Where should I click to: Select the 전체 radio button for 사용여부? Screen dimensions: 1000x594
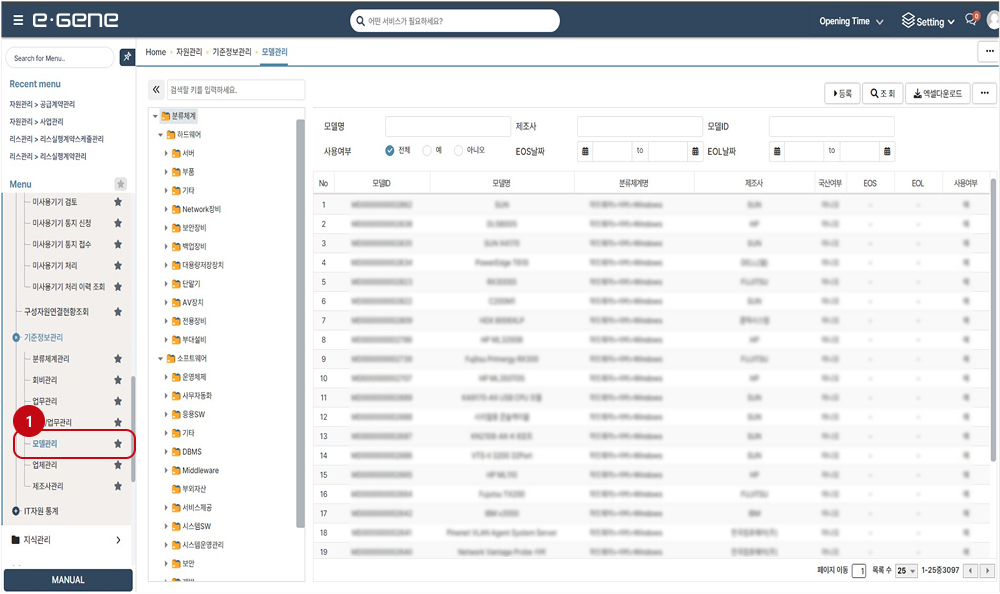tap(390, 151)
